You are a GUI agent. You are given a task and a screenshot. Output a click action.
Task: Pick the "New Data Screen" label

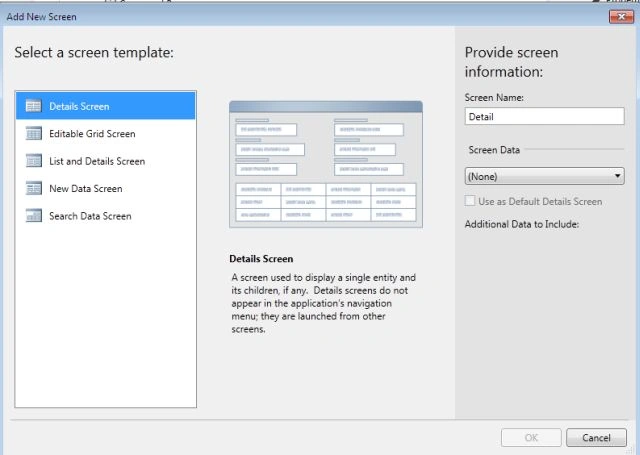click(x=86, y=189)
